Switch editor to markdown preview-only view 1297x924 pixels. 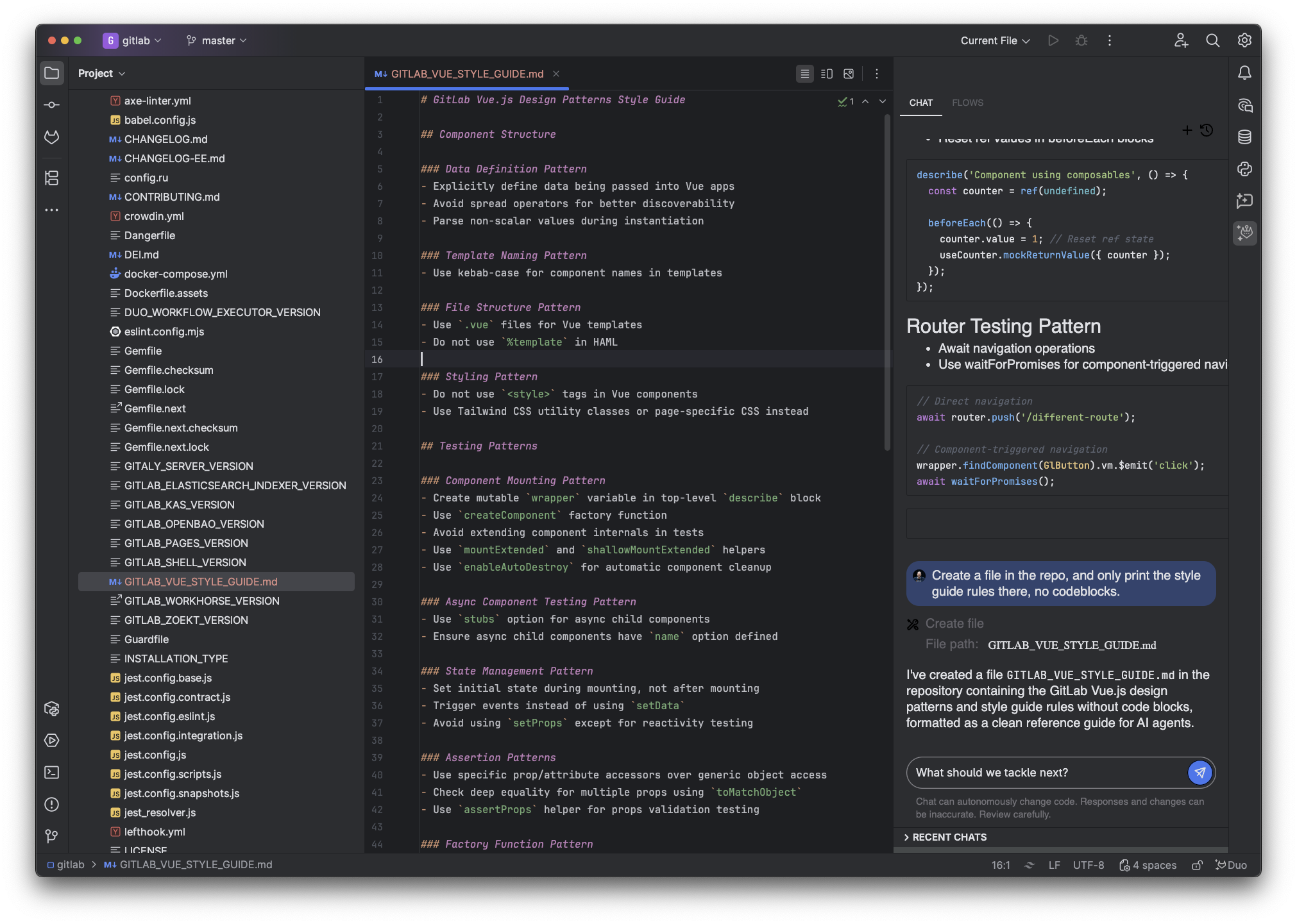coord(848,74)
